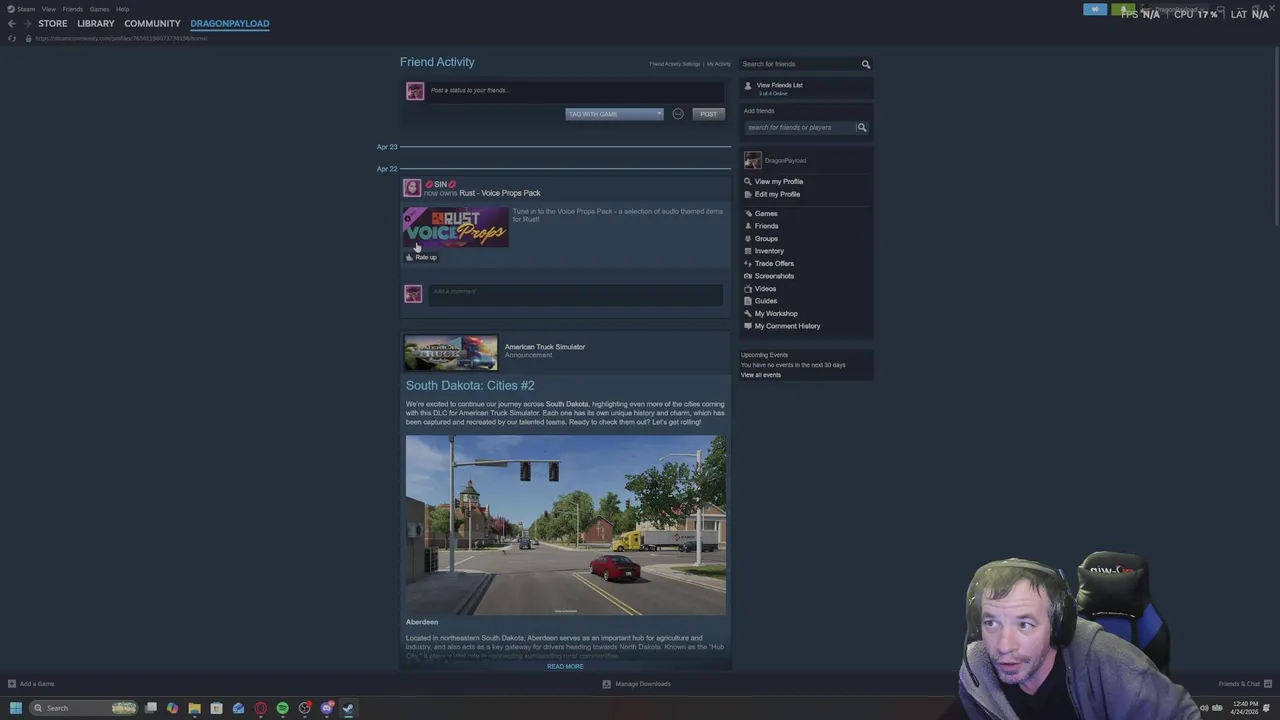Navigate back with the back arrow
Image resolution: width=1280 pixels, height=720 pixels.
pos(11,23)
